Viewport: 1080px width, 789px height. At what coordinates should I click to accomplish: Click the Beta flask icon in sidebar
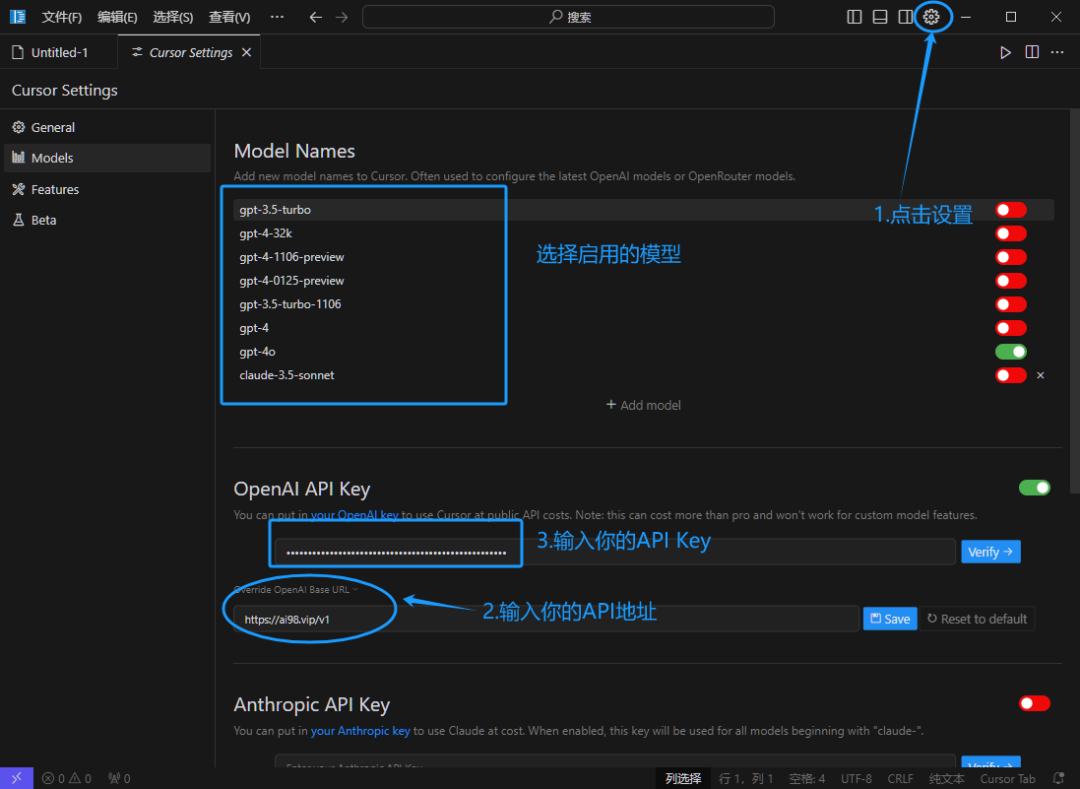(x=19, y=220)
